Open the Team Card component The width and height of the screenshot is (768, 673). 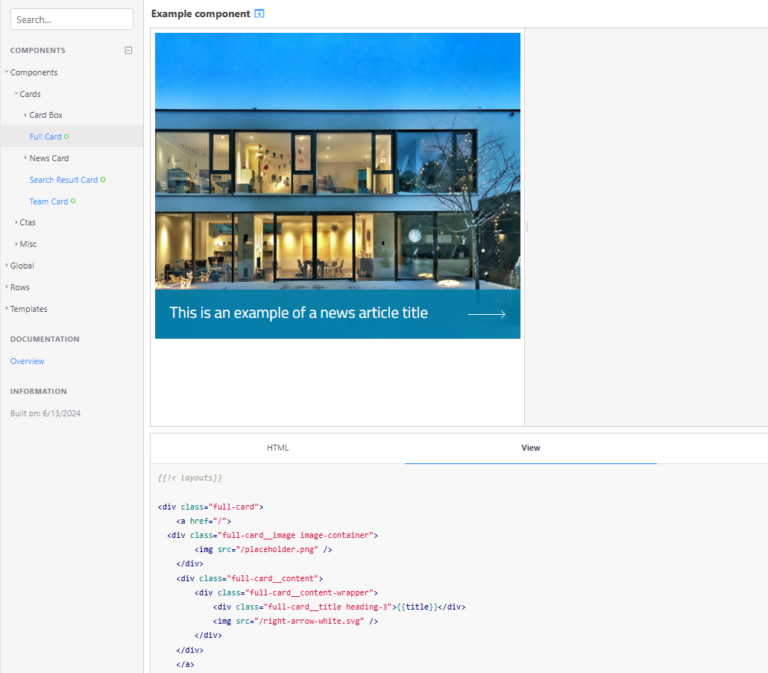pos(48,201)
